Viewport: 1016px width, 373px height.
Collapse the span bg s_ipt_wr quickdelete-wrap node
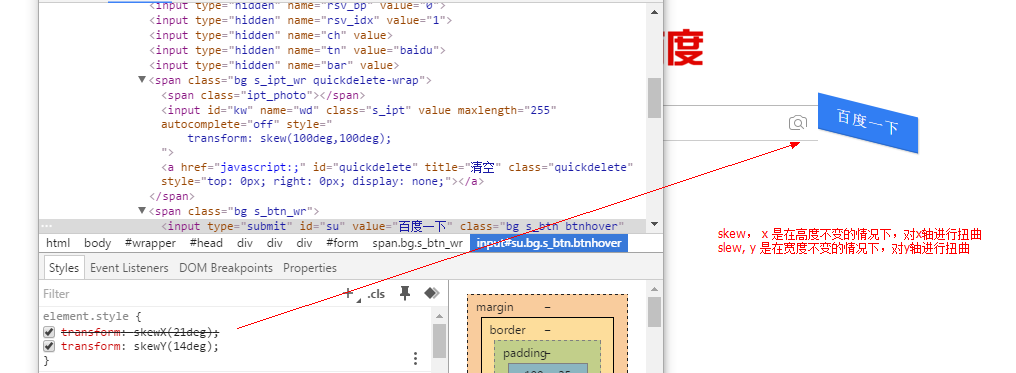[142, 80]
